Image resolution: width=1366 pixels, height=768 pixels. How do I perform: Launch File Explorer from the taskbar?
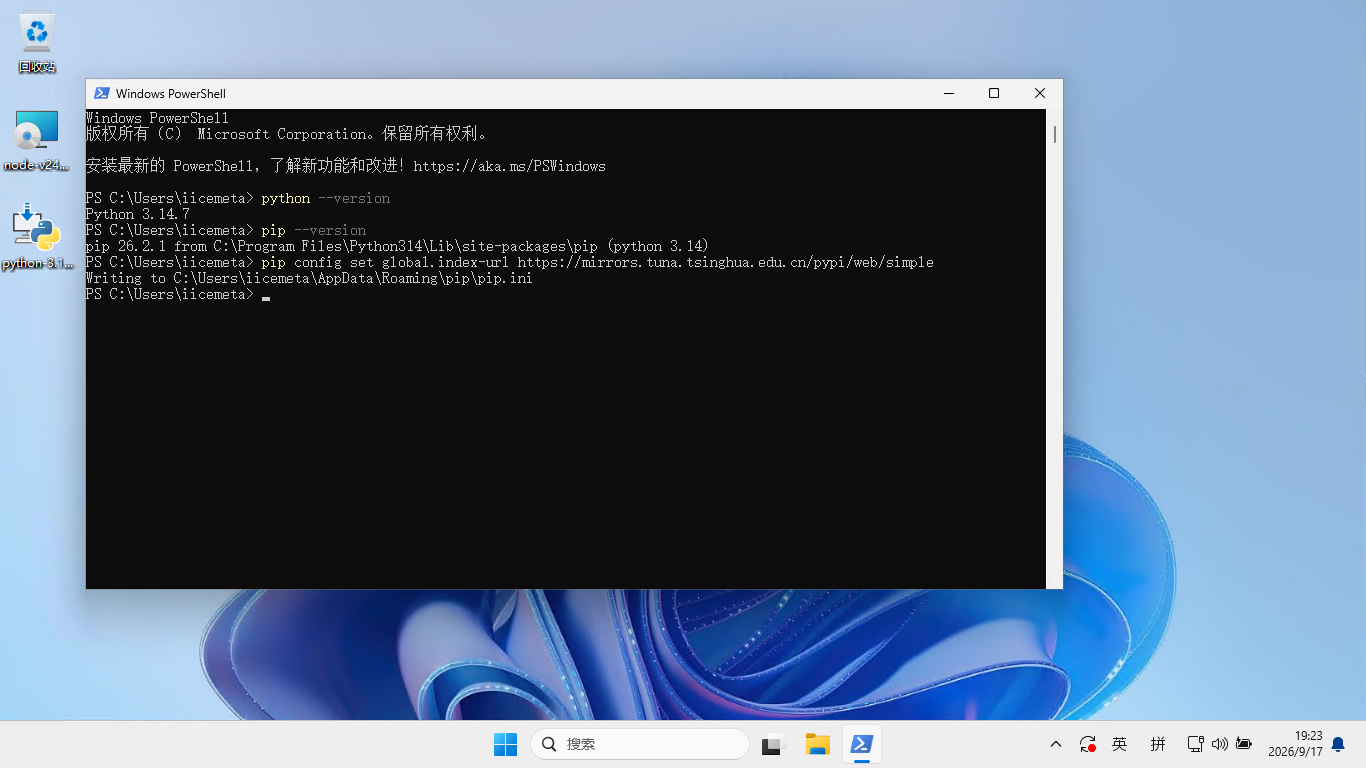point(818,744)
